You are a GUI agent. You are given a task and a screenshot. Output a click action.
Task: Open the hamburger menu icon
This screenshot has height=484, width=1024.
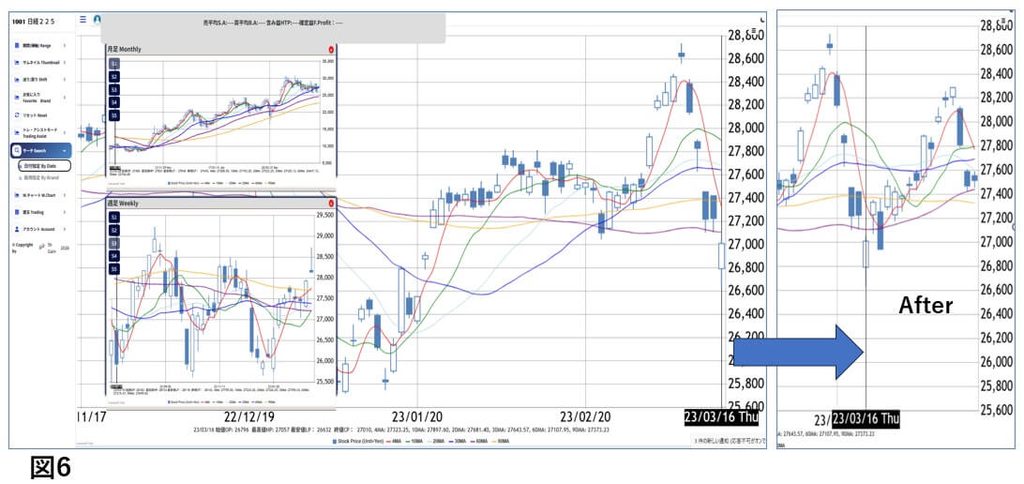point(83,19)
